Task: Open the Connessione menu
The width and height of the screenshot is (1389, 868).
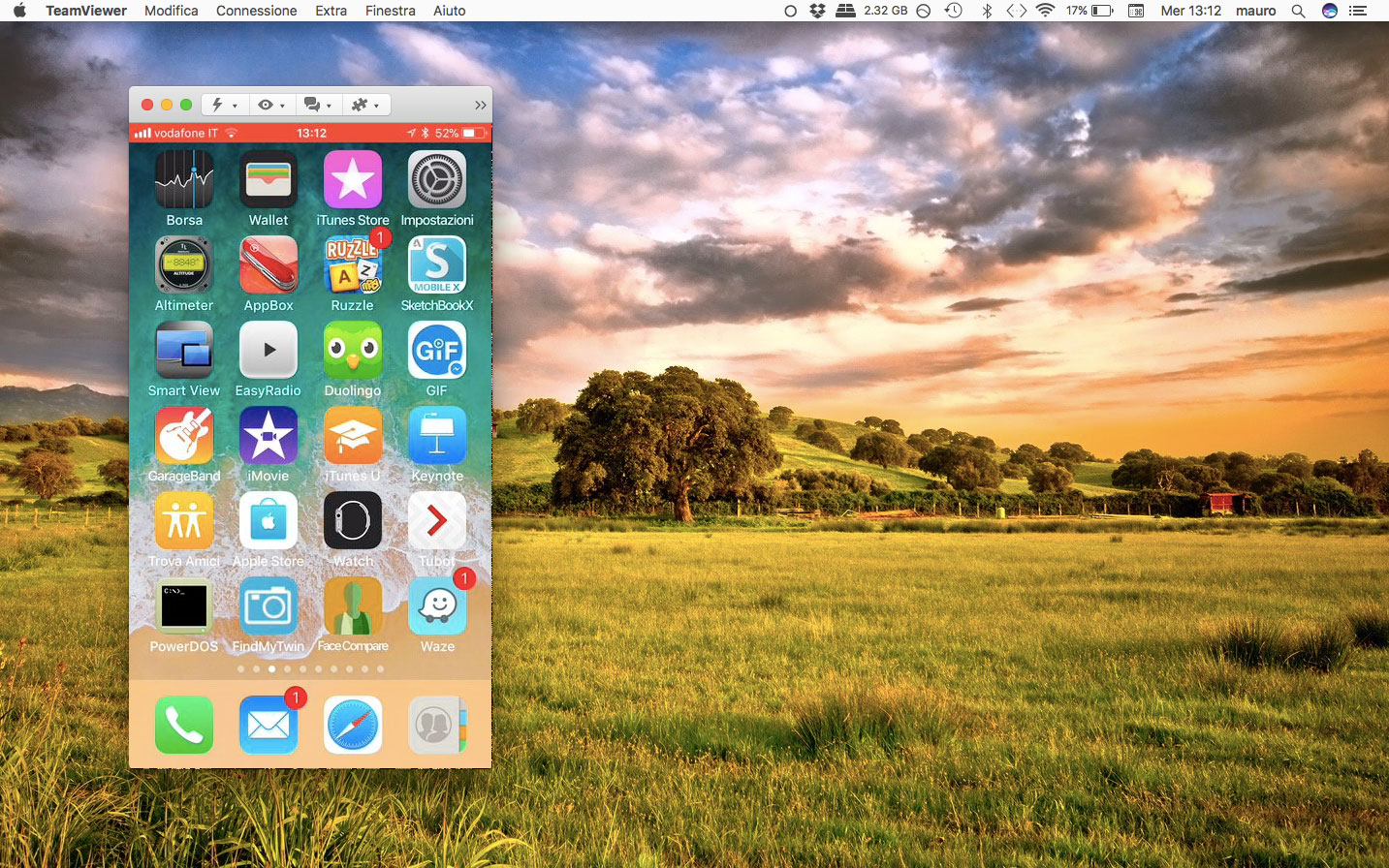Action: click(257, 11)
